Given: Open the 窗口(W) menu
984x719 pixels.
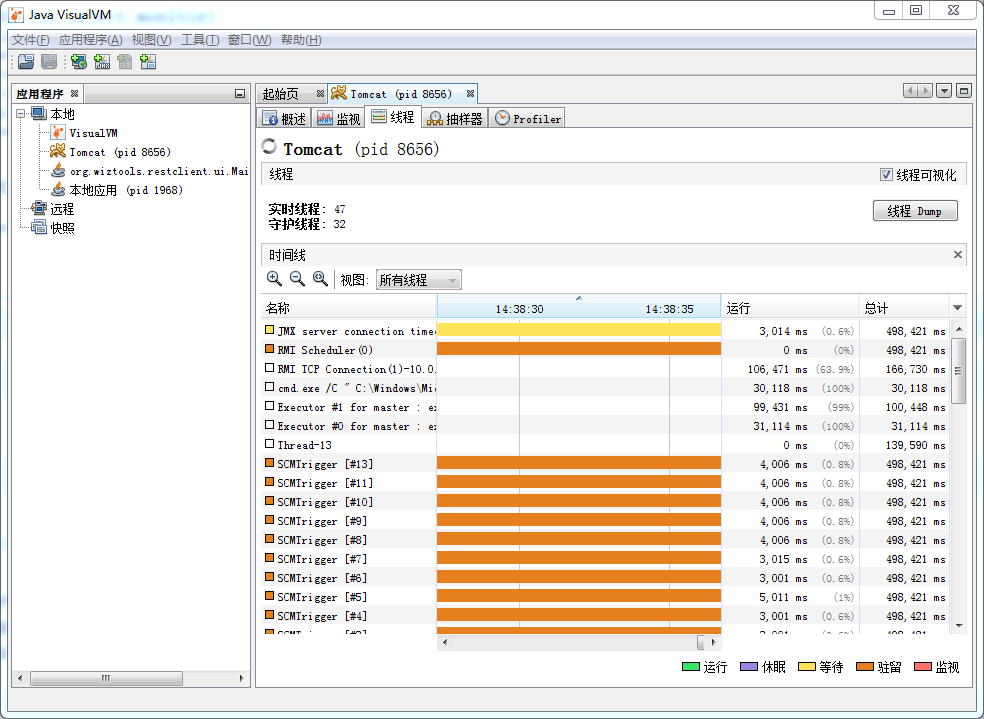Looking at the screenshot, I should (249, 40).
